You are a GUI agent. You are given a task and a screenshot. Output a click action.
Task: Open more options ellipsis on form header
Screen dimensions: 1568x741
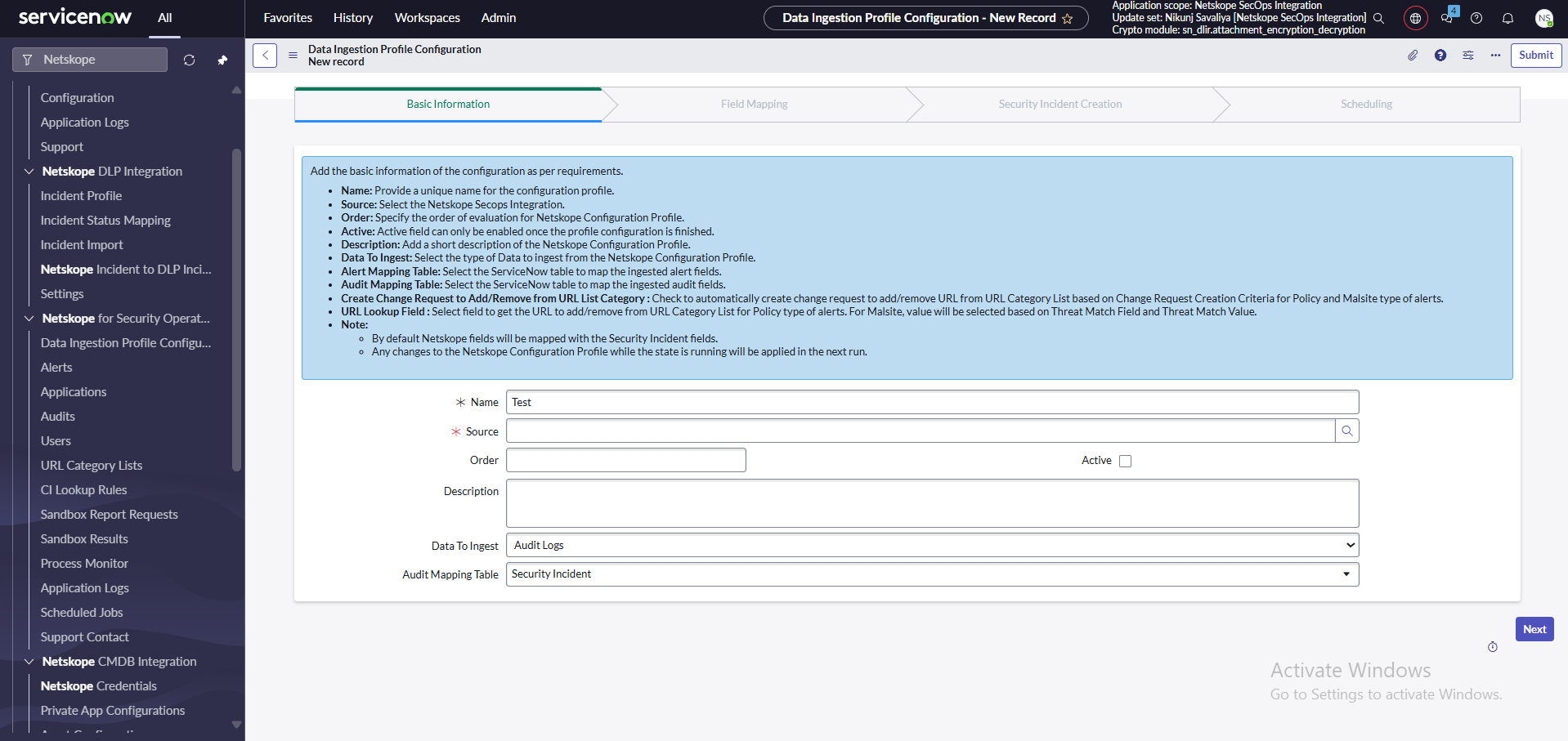(x=1495, y=56)
